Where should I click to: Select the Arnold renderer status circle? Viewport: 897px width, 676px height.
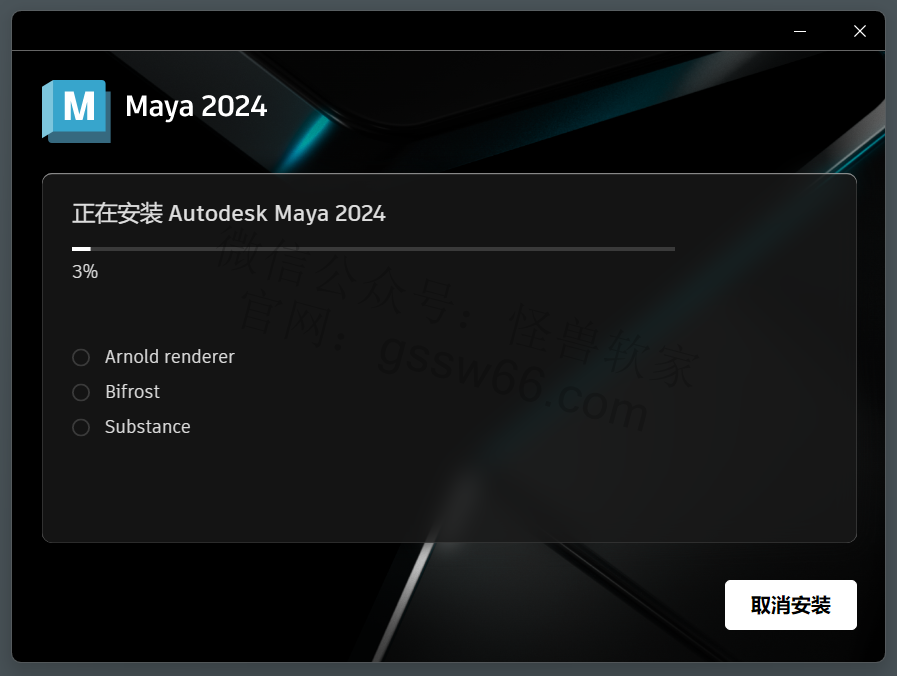81,357
